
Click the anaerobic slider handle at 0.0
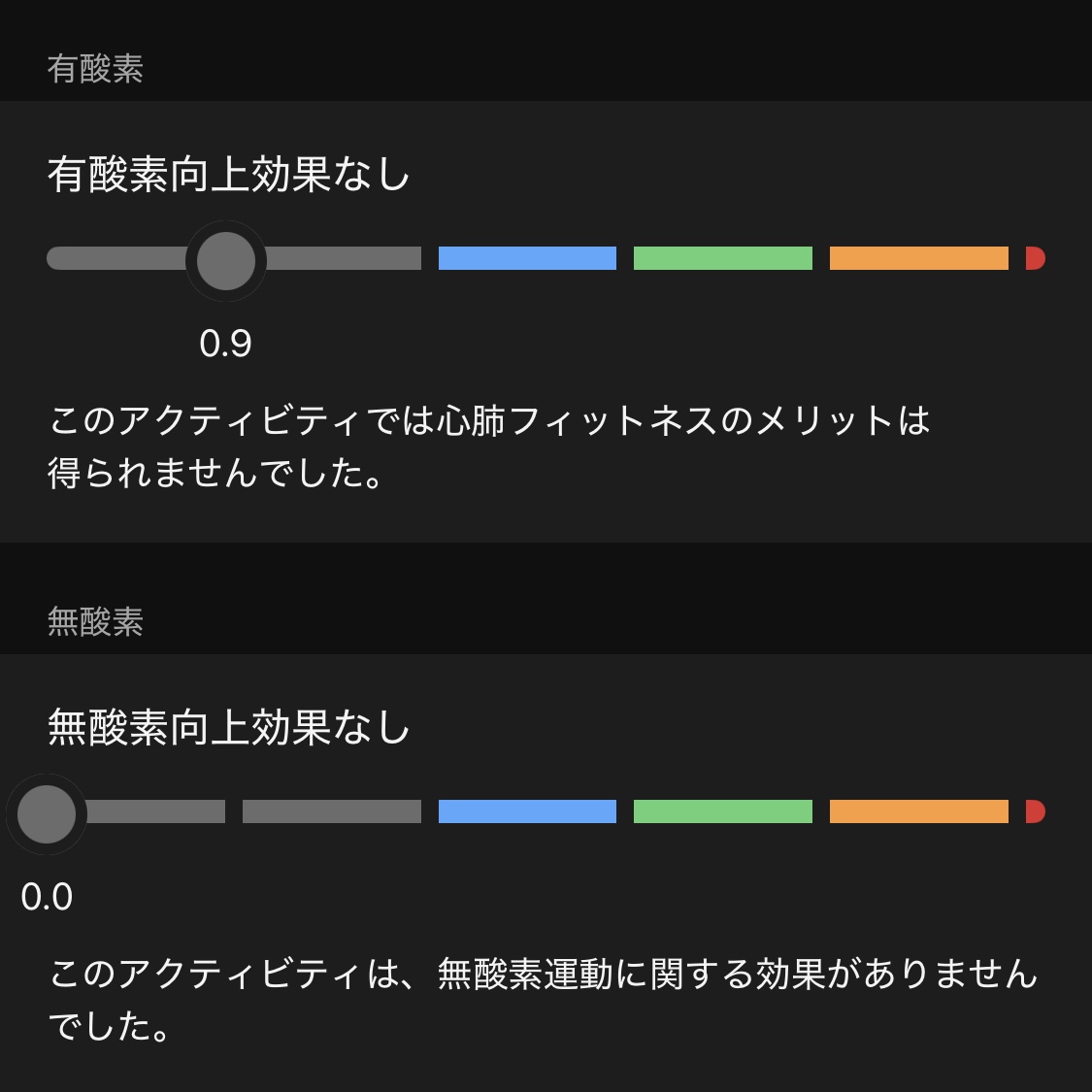(x=46, y=813)
